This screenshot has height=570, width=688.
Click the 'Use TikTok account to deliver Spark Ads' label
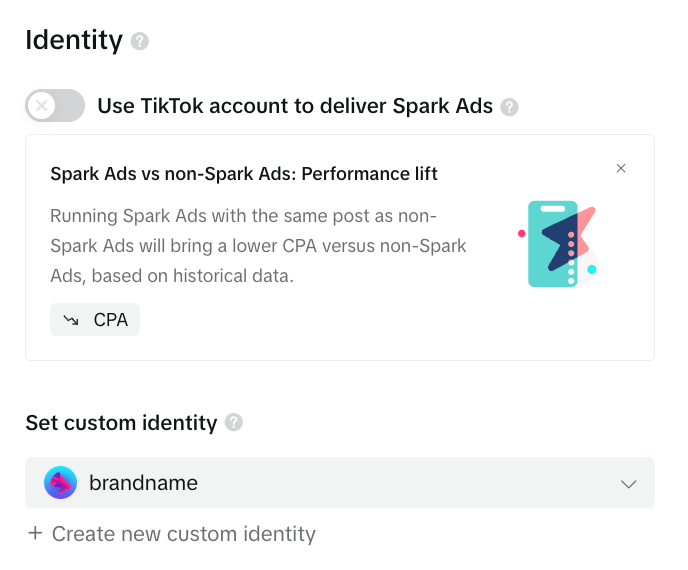click(x=295, y=106)
